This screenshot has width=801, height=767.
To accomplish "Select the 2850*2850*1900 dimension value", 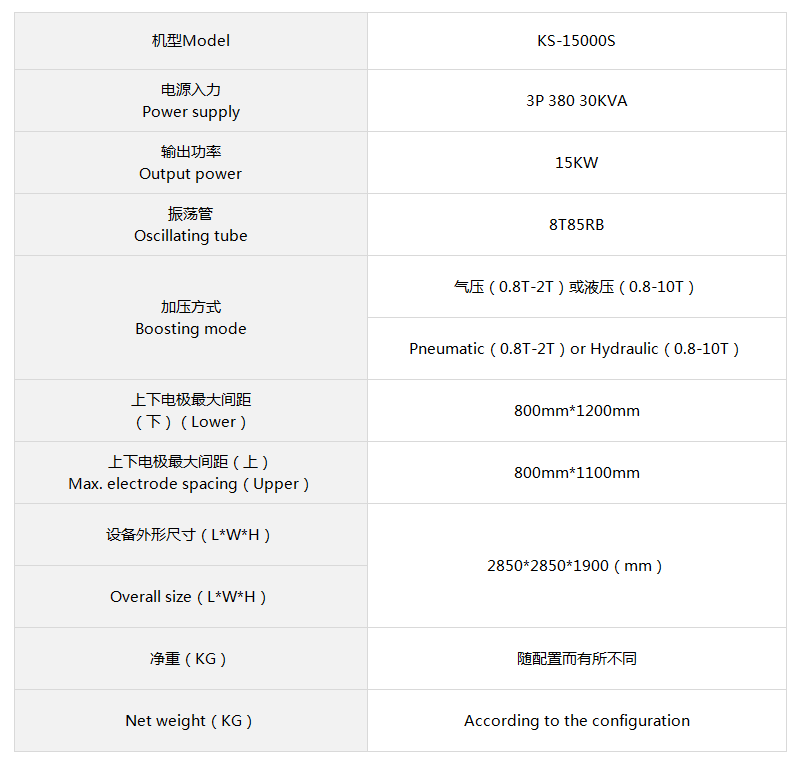I will tap(574, 566).
